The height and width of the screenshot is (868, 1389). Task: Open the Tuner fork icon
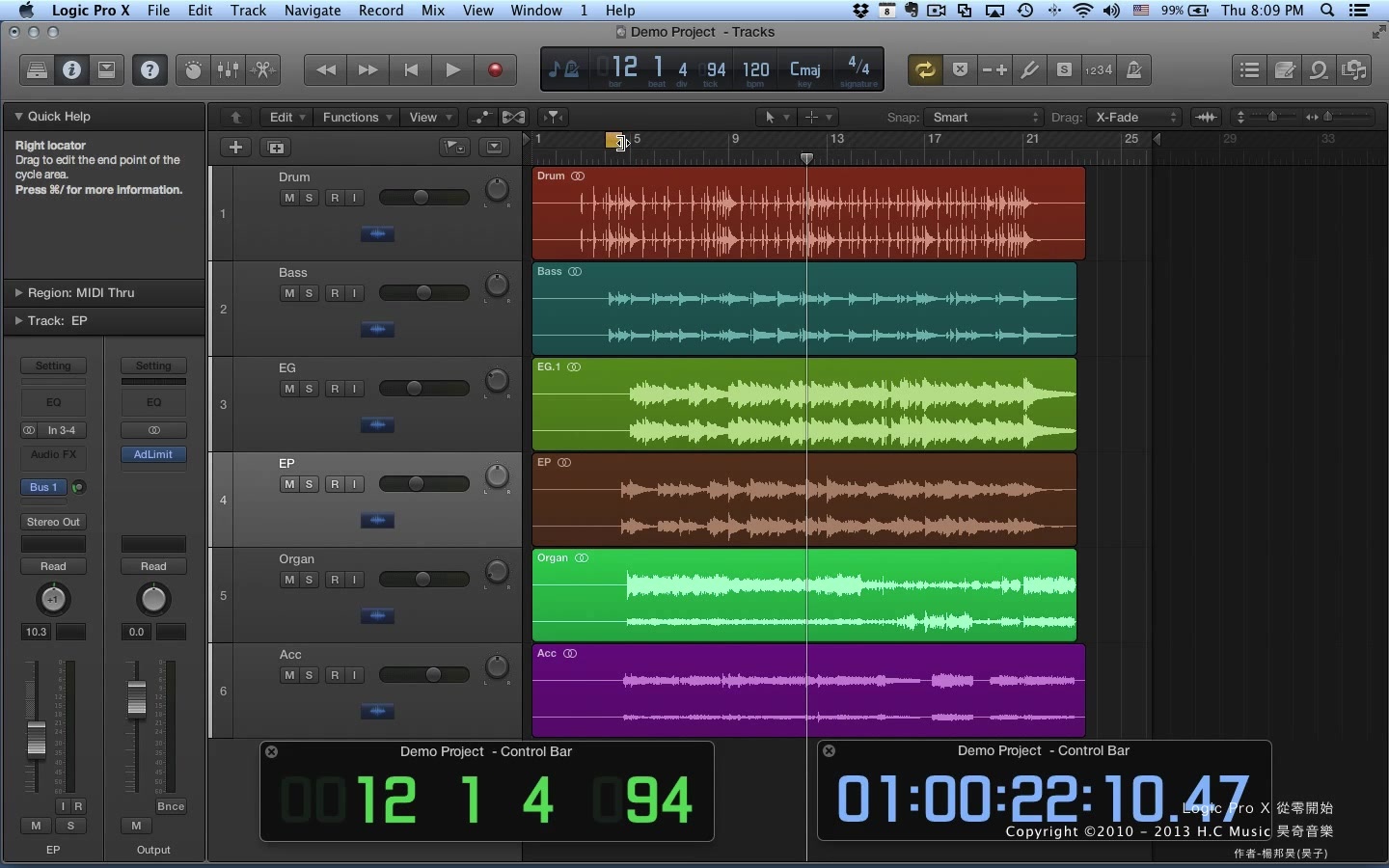(1029, 69)
